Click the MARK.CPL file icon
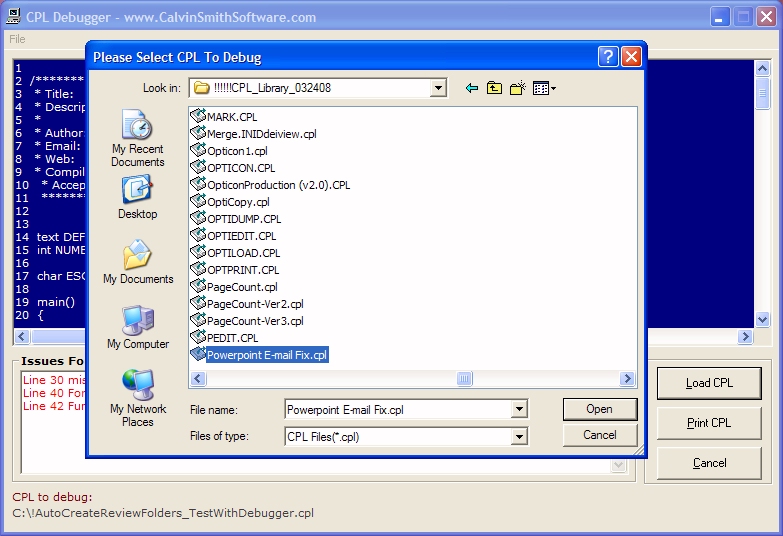The image size is (783, 536). point(198,116)
